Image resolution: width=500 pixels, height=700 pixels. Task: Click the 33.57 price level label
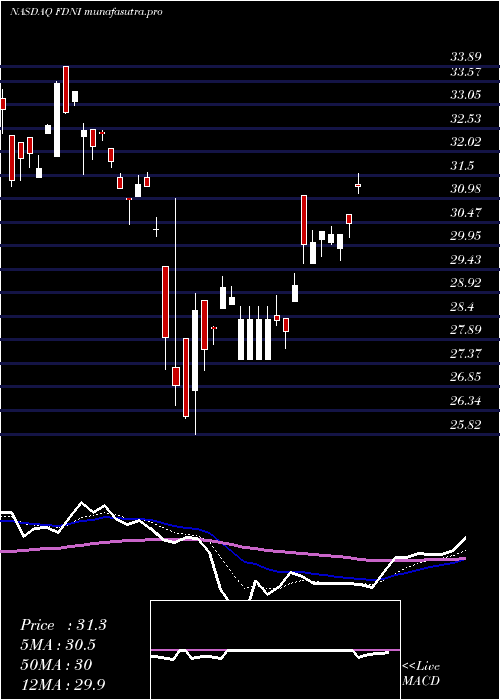click(x=466, y=72)
